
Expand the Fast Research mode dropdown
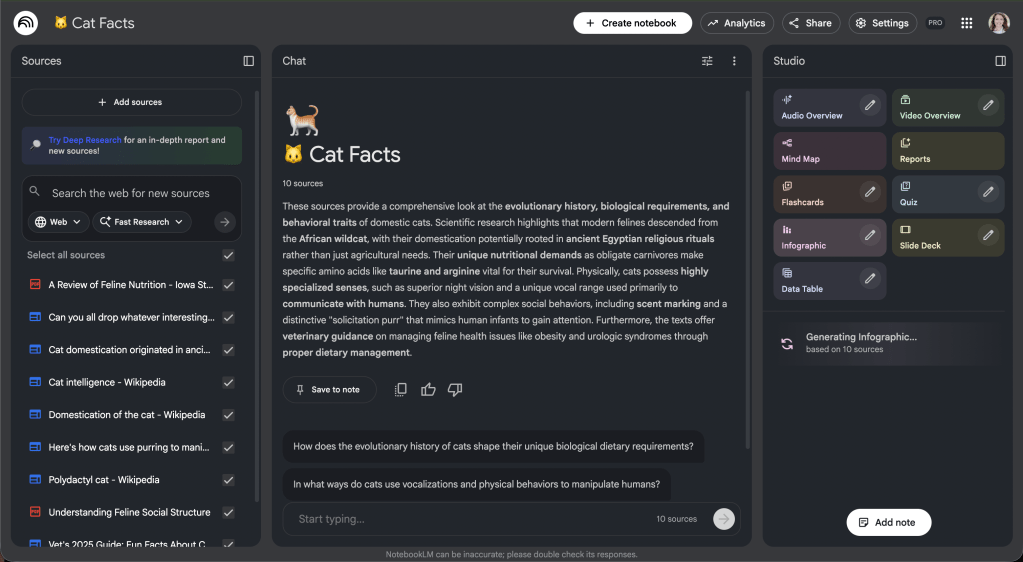tap(143, 222)
